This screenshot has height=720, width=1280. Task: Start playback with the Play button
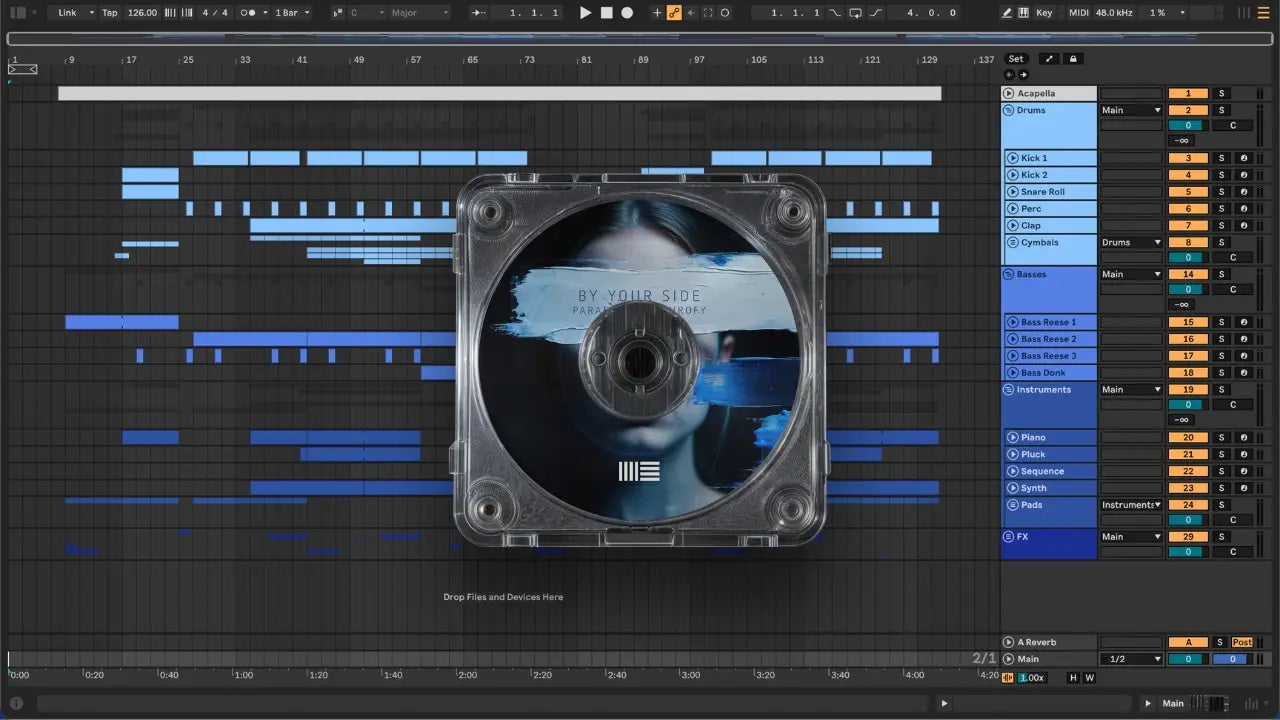click(586, 13)
